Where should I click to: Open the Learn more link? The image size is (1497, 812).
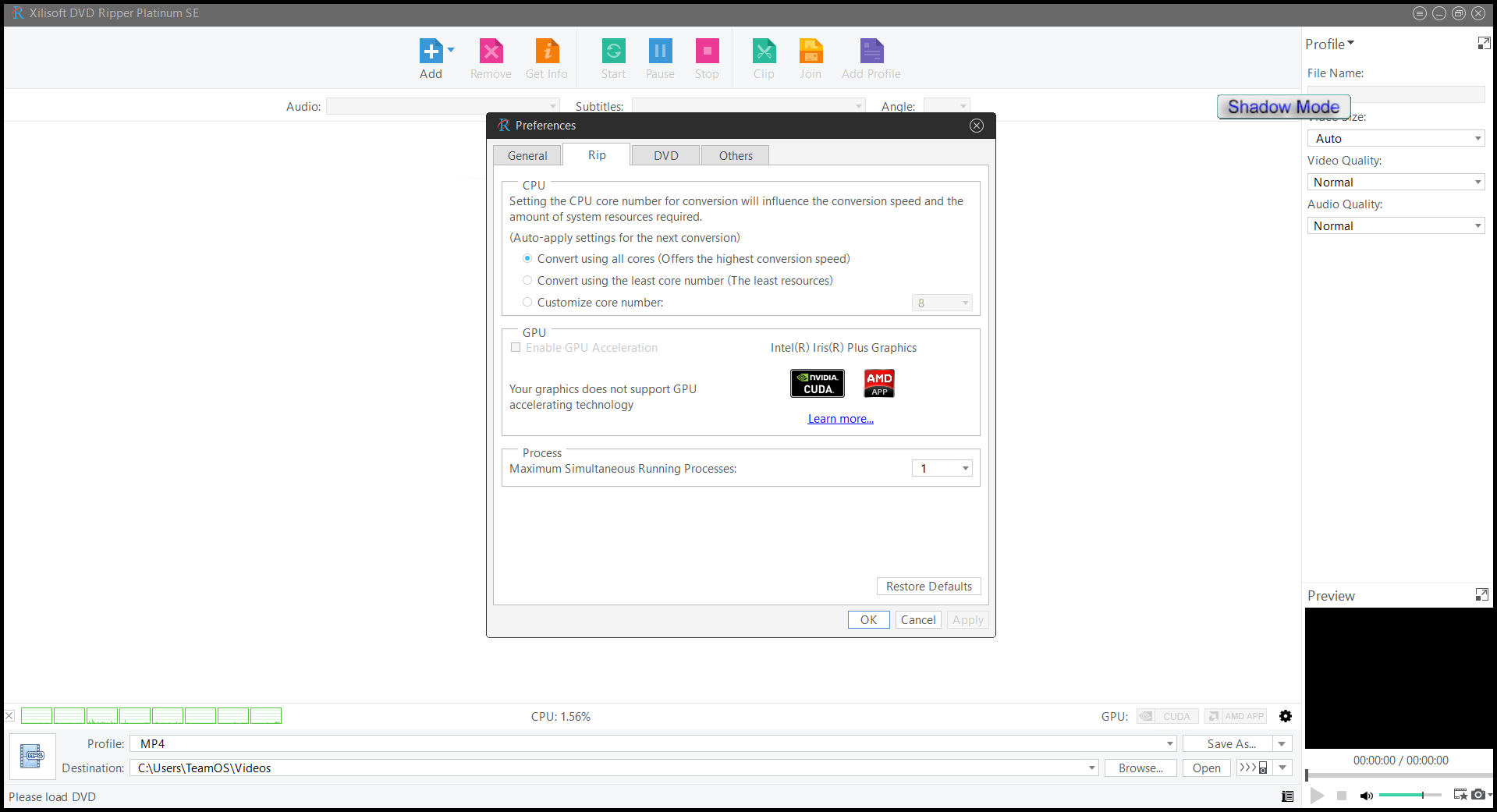tap(840, 419)
